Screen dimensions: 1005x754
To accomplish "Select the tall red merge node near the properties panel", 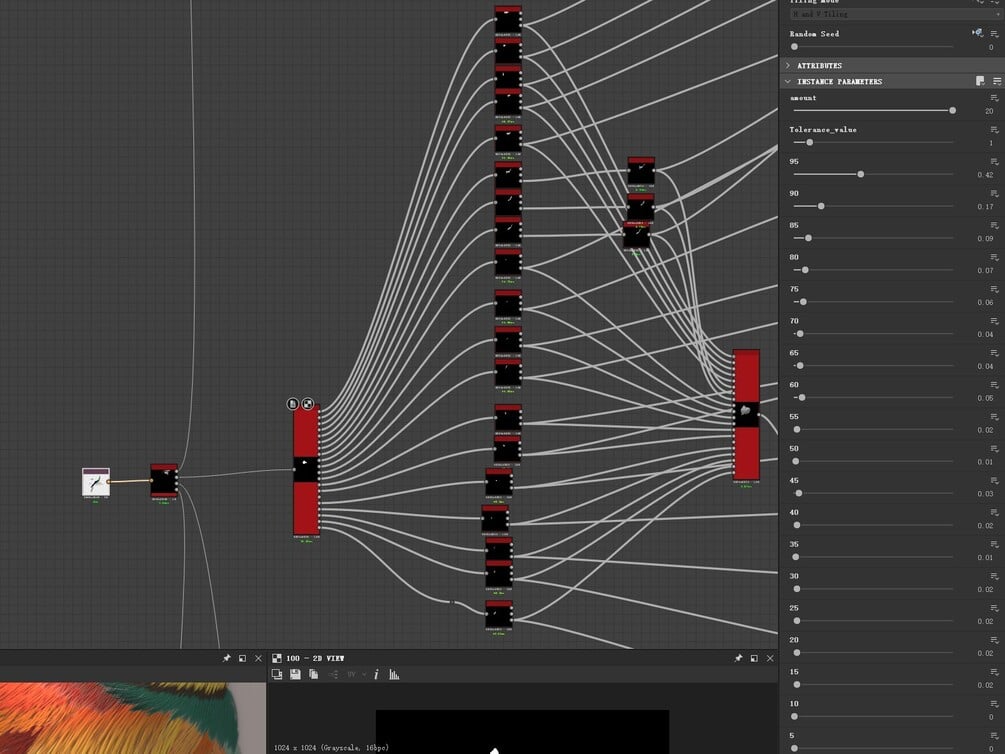I will [x=746, y=415].
